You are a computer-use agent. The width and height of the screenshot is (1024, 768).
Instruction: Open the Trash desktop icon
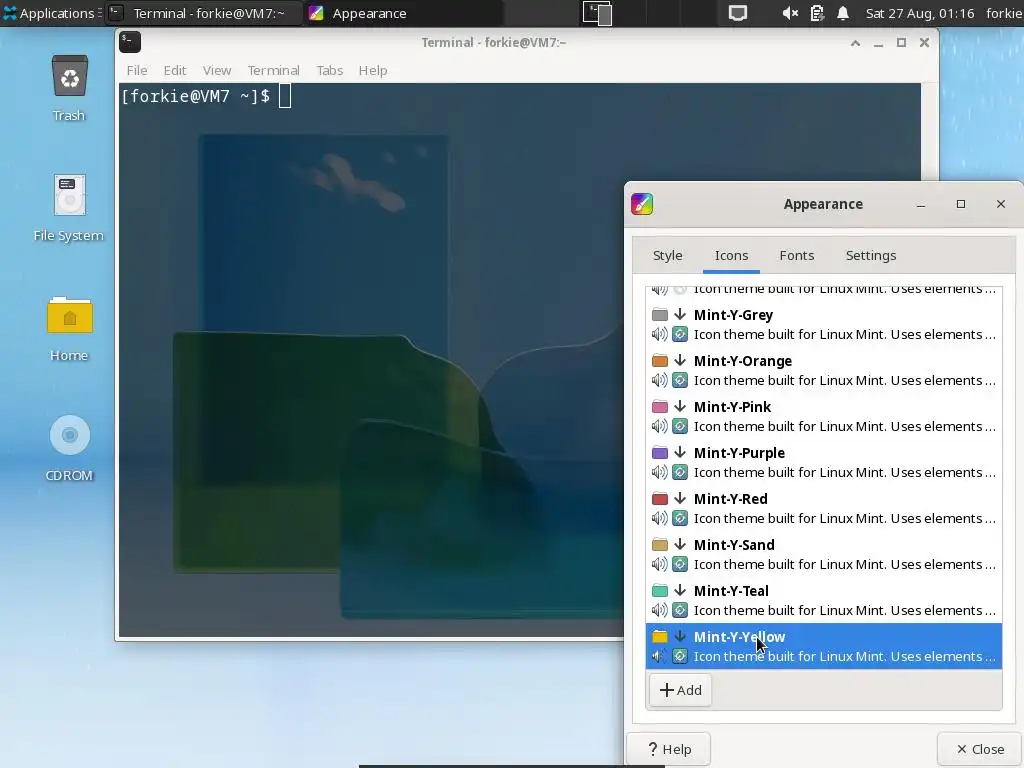69,88
